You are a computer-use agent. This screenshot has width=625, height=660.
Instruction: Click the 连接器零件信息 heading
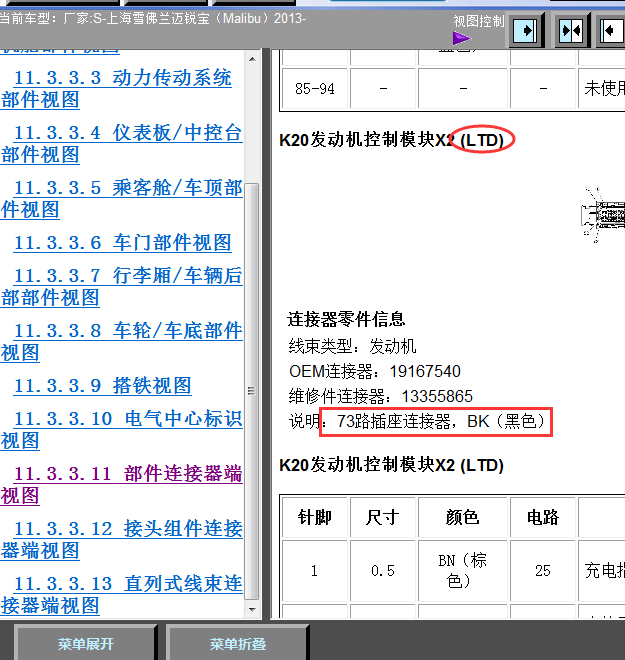click(x=346, y=319)
